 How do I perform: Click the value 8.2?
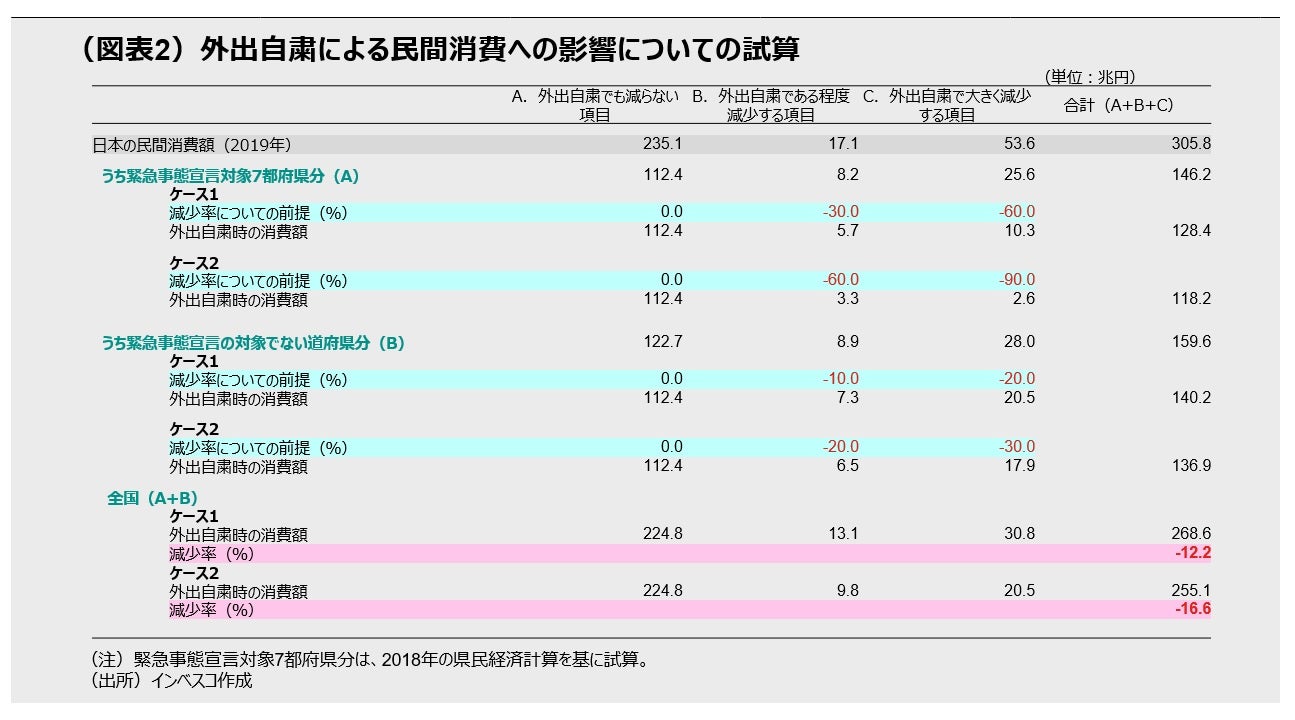(848, 175)
